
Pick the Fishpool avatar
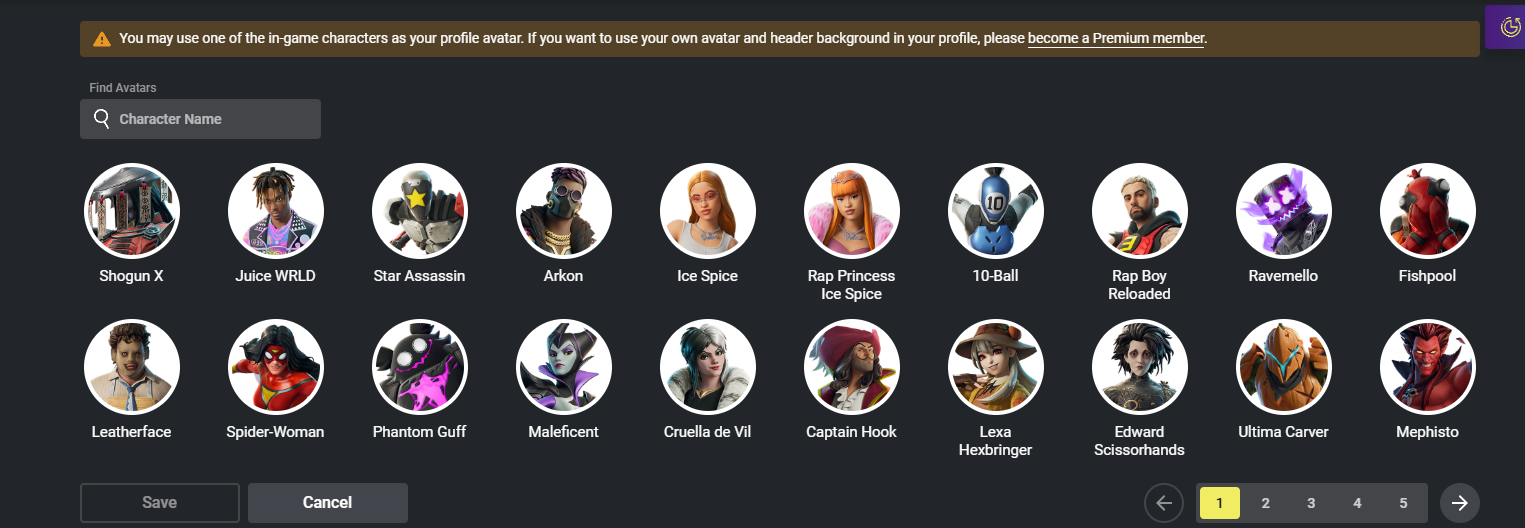pyautogui.click(x=1428, y=211)
